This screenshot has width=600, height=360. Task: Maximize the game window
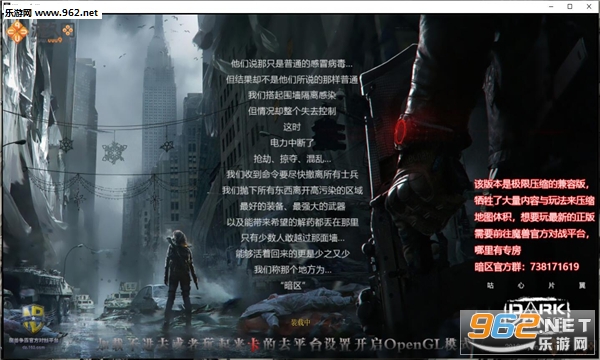pos(570,7)
